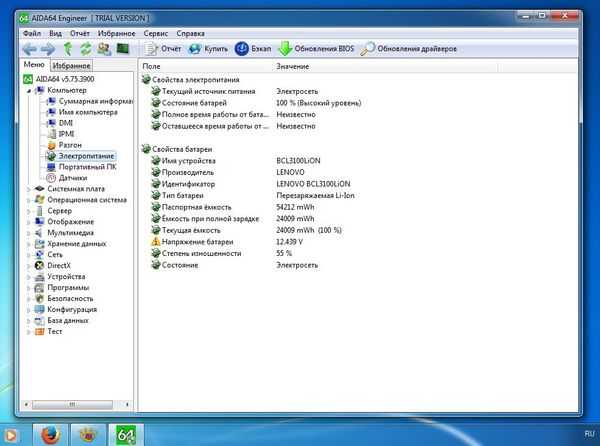Click the Конфигурация icon in the tree
The image size is (600, 446).
pyautogui.click(x=39, y=309)
